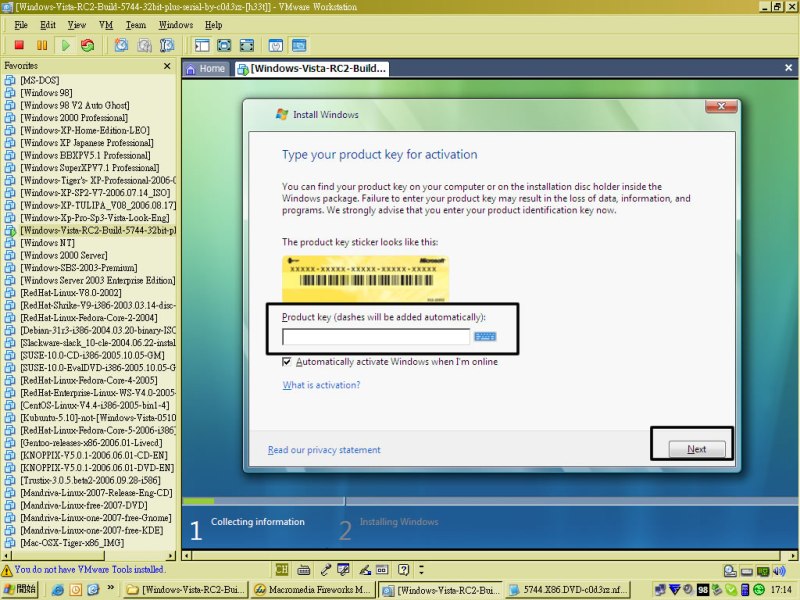Select [MS-DOS] in Favorites
Screen dimensions: 800x600
tap(39, 81)
